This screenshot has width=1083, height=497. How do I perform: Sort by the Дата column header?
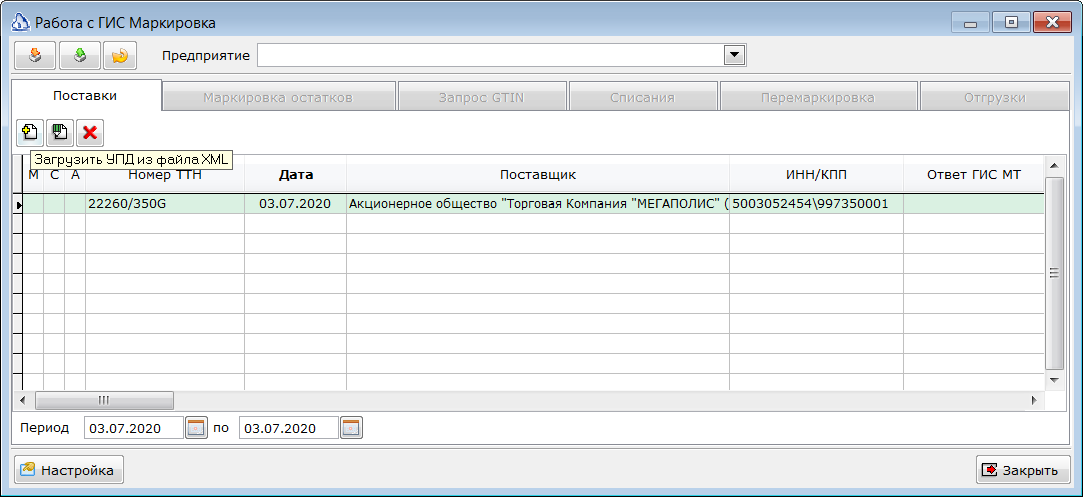pyautogui.click(x=296, y=175)
